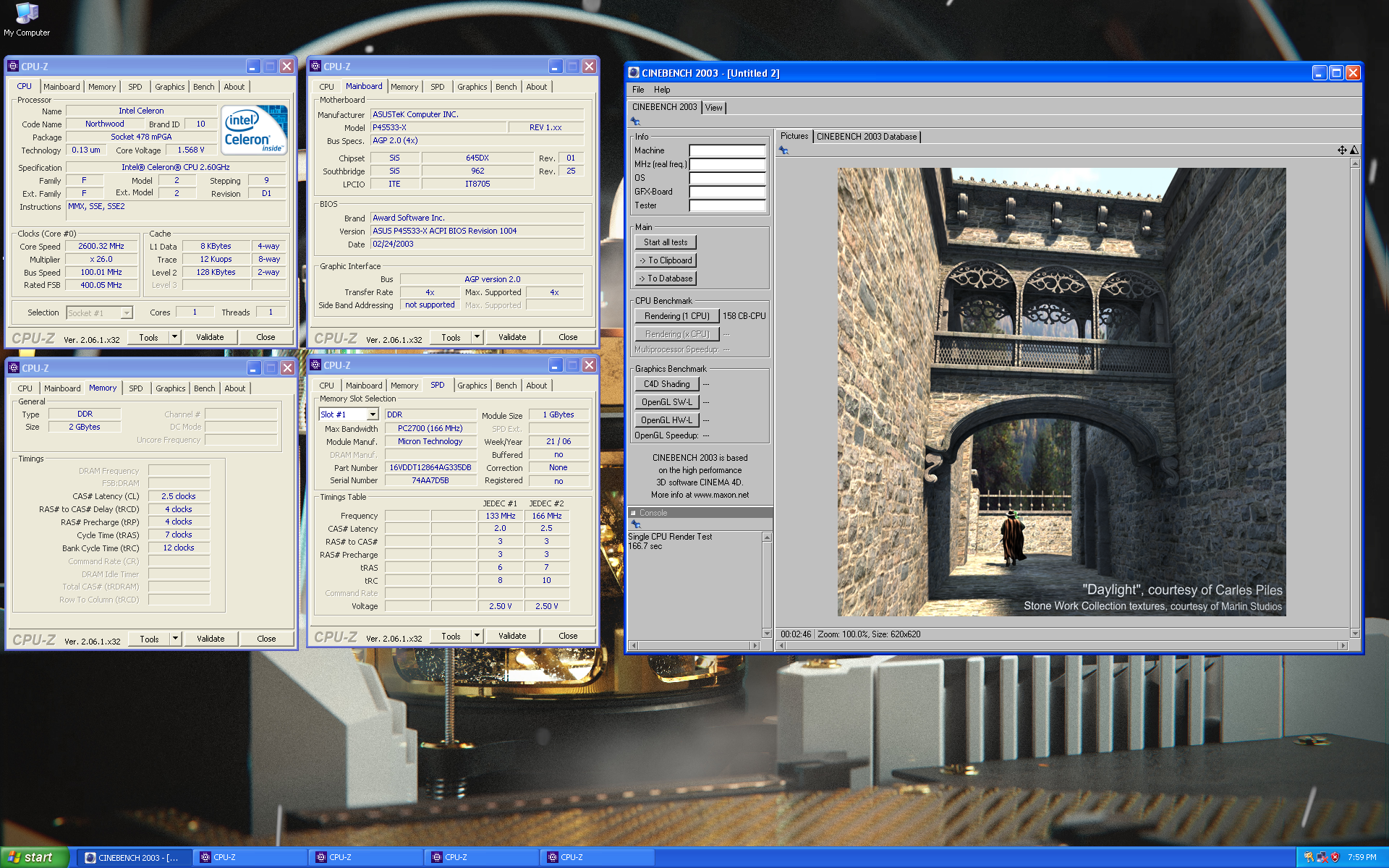Click the right arrow of the picture horizontal scrollbar
Viewport: 1389px width, 868px height.
click(x=1343, y=645)
